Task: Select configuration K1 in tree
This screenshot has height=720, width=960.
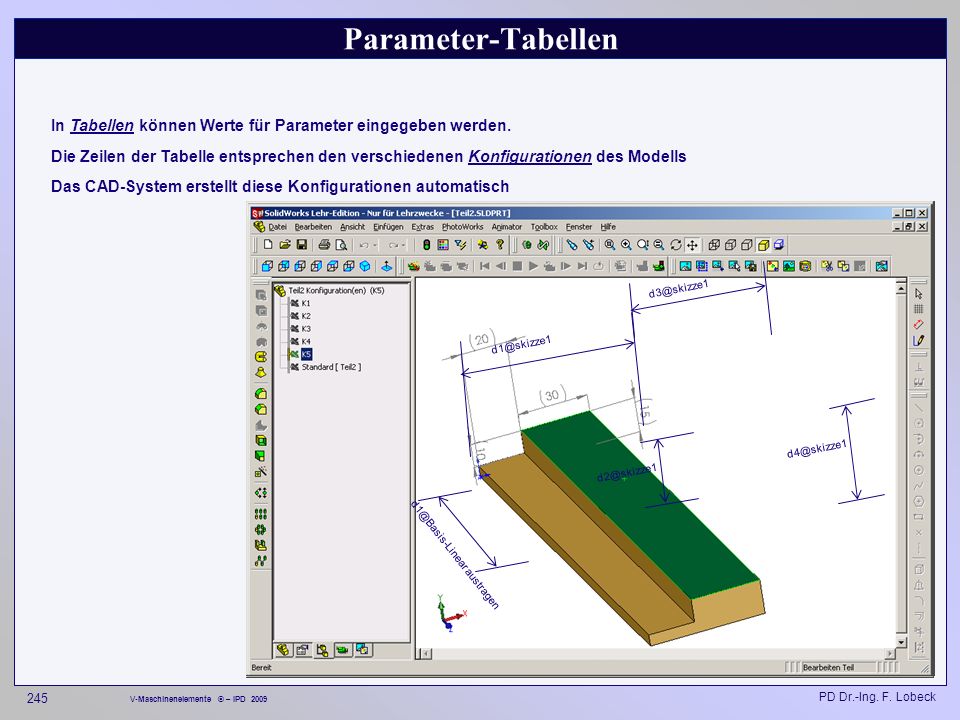Action: coord(306,303)
